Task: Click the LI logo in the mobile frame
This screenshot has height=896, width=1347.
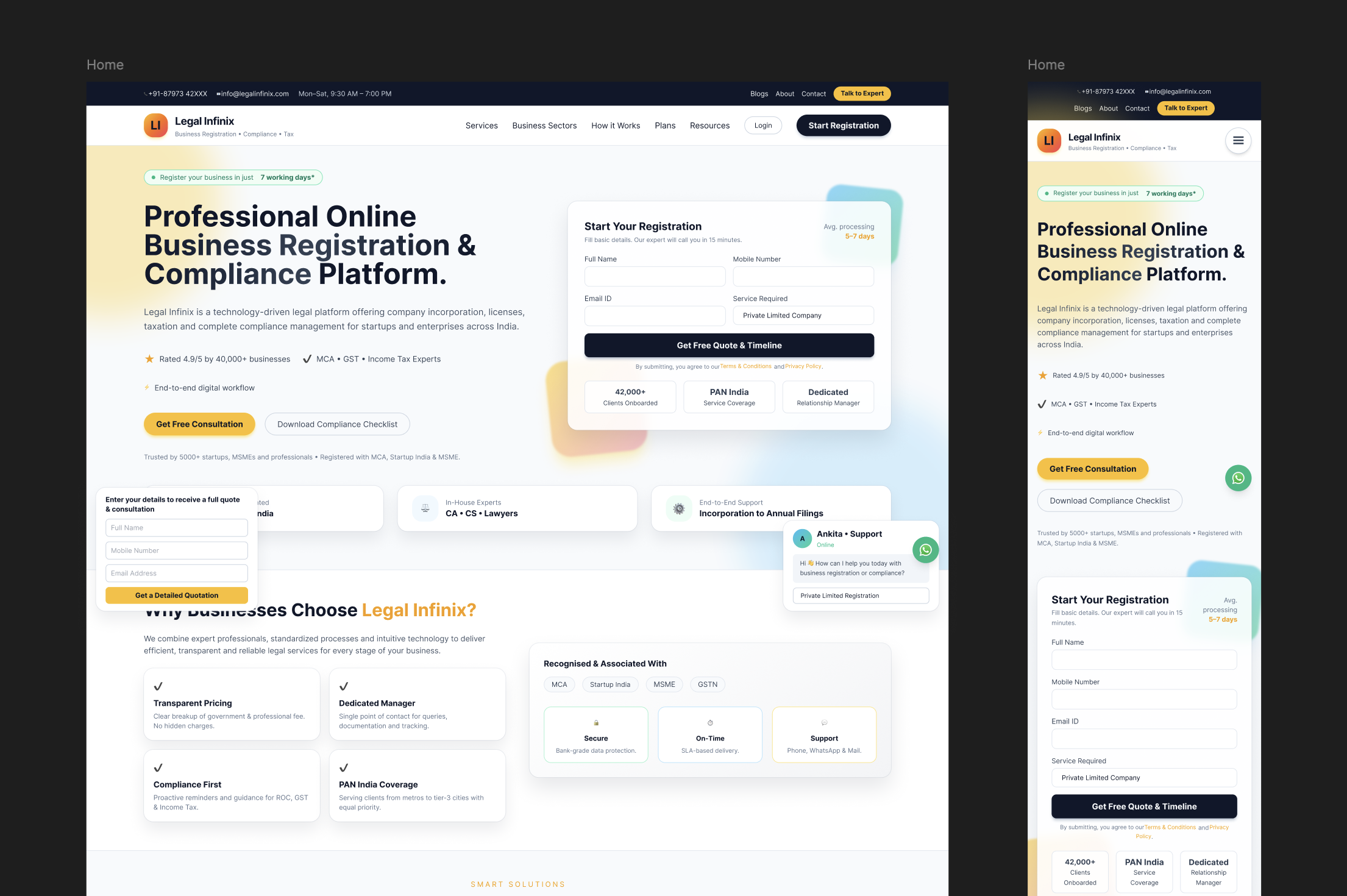Action: tap(1049, 141)
